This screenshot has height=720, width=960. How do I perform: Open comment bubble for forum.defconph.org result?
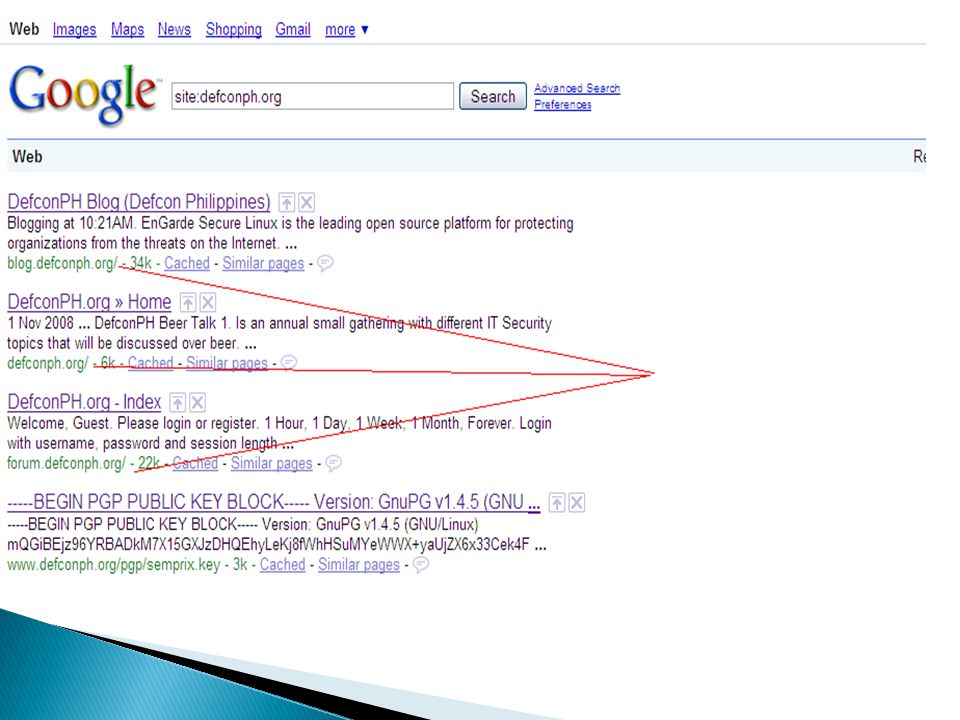pyautogui.click(x=334, y=463)
